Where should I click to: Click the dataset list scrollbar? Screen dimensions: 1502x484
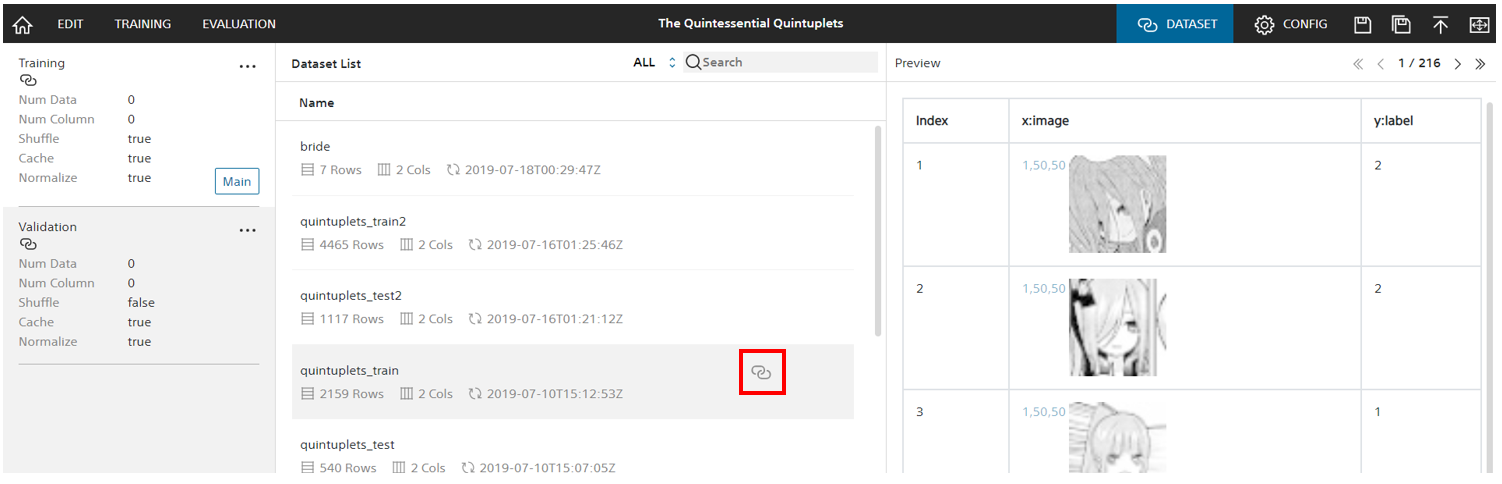coord(878,230)
